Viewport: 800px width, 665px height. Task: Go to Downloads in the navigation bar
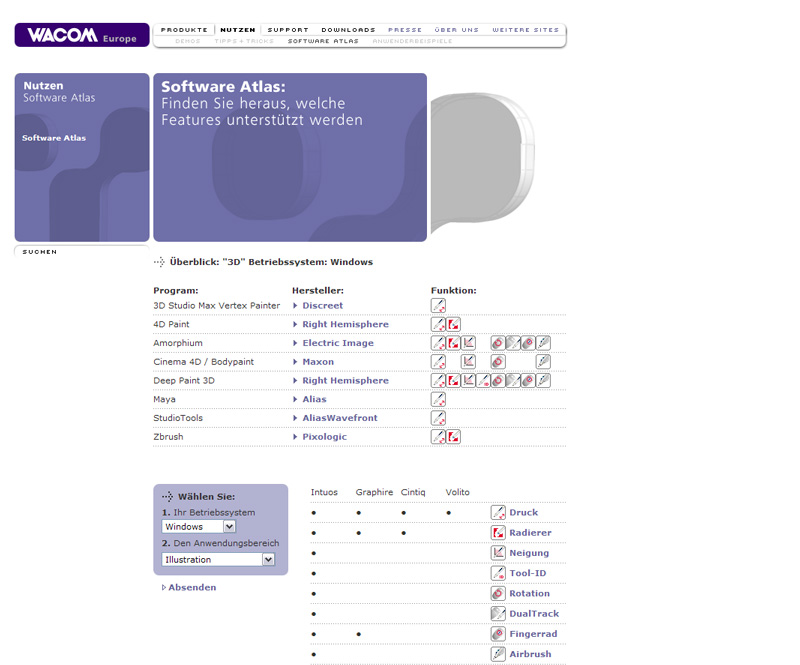[x=348, y=30]
